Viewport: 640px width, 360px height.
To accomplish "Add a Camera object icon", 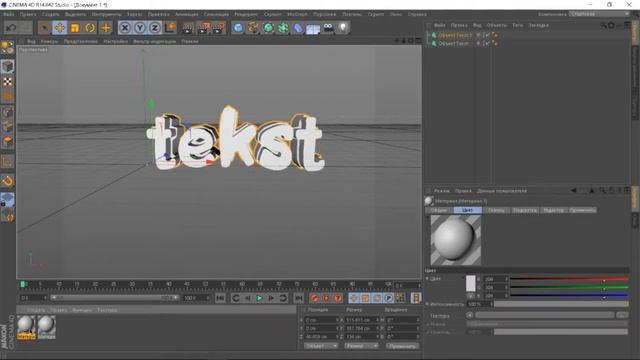I will click(328, 28).
